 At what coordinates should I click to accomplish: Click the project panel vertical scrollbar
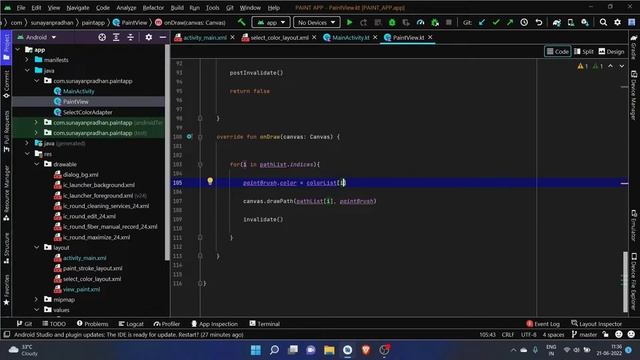click(x=167, y=152)
